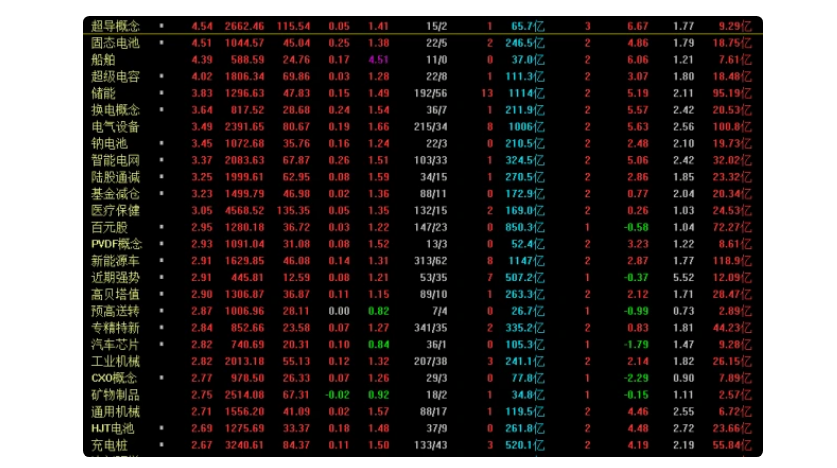
Task: Open the 充电桩 sector name
Action: point(109,445)
